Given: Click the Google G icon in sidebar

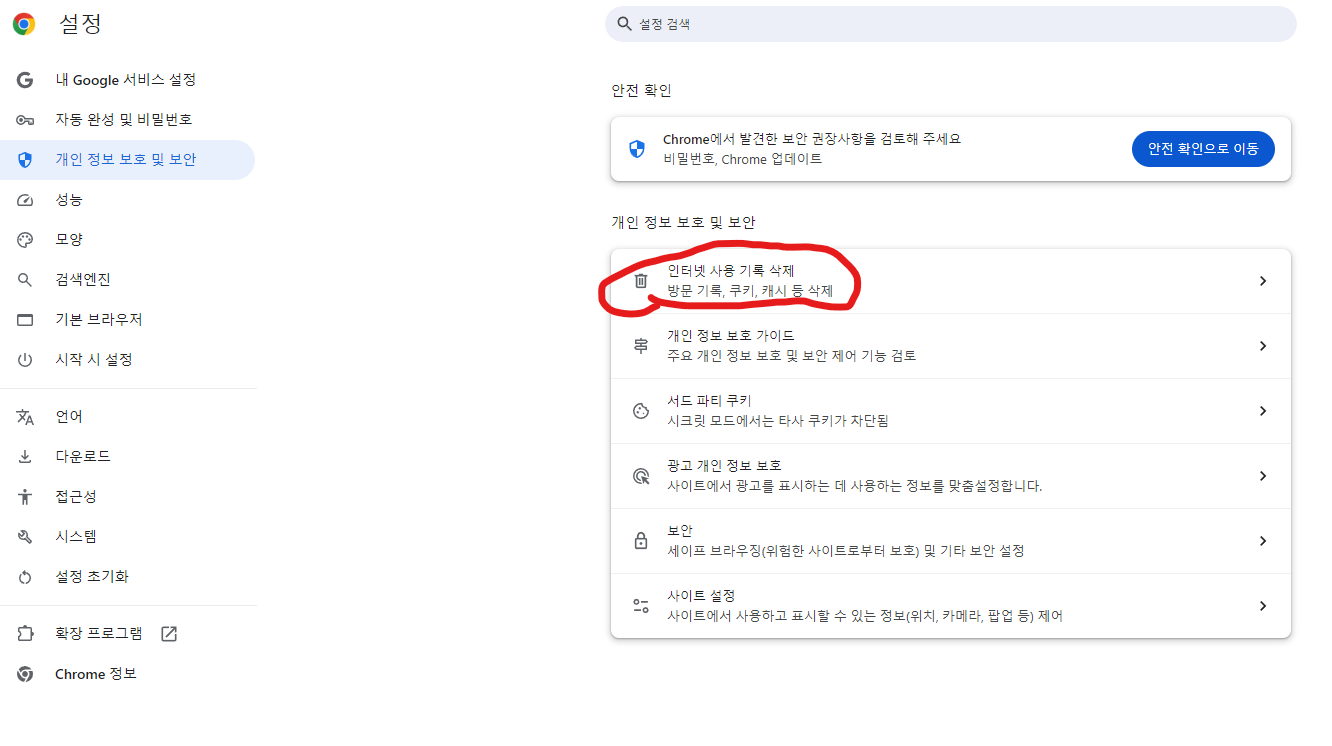Looking at the screenshot, I should pos(25,80).
